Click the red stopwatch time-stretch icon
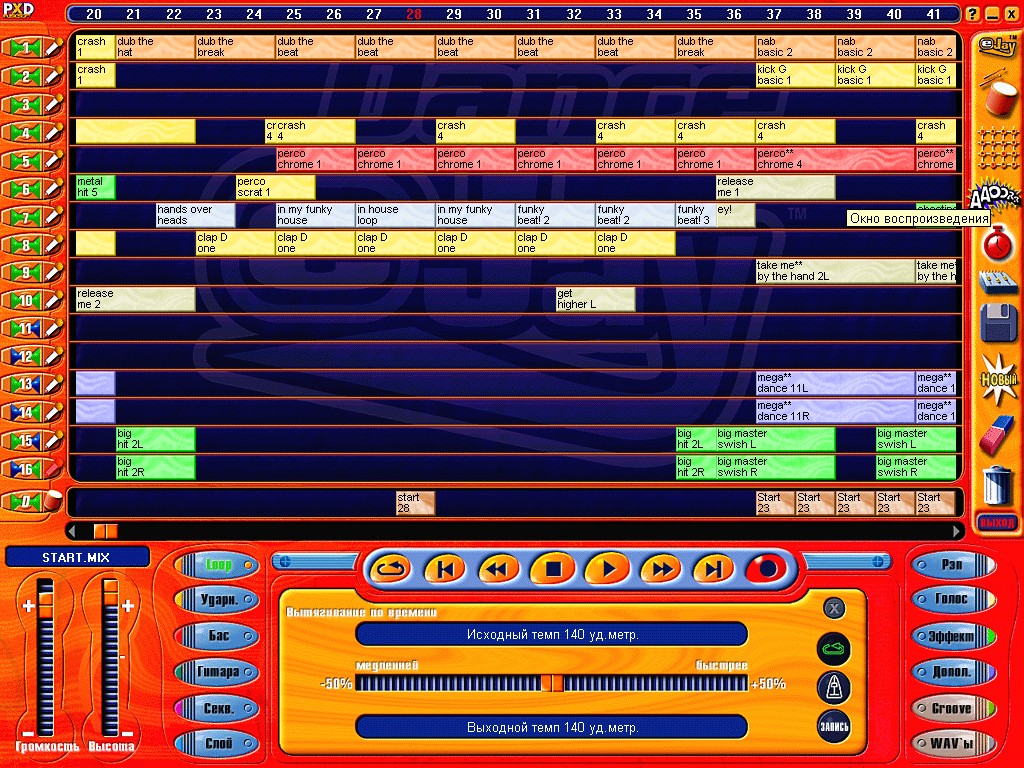The height and width of the screenshot is (768, 1024). click(997, 241)
